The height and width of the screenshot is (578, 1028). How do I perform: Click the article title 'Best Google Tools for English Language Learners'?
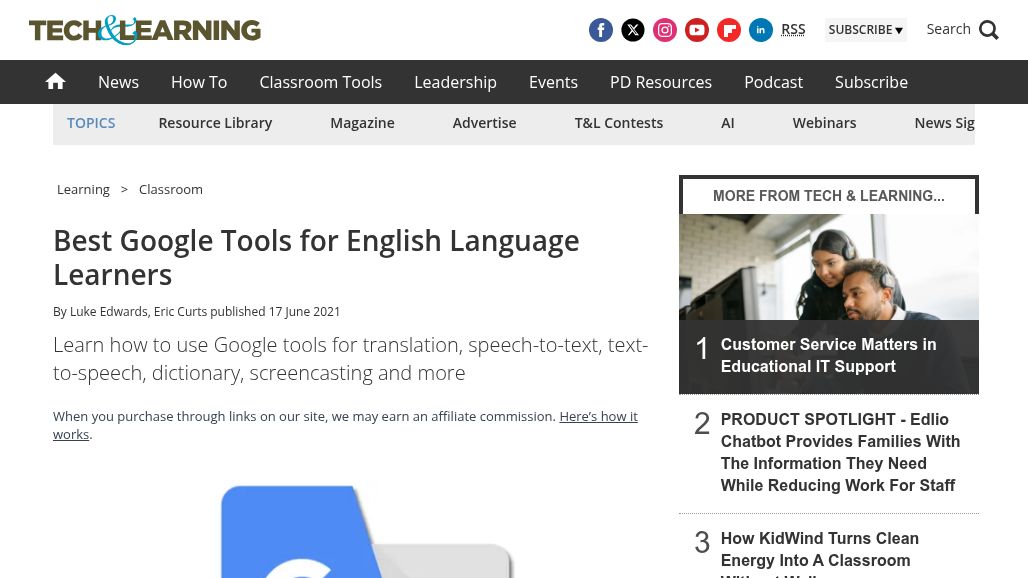[317, 258]
